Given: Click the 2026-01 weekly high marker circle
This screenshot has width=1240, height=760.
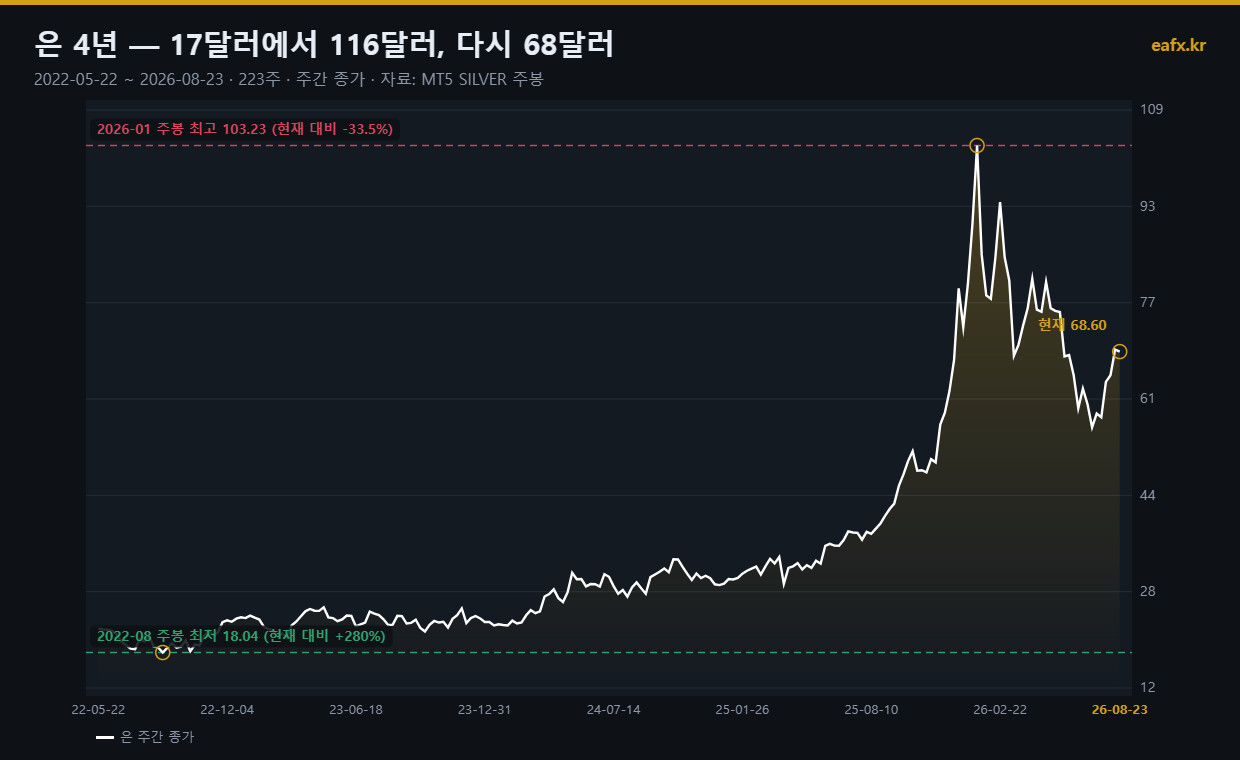Looking at the screenshot, I should click(977, 145).
